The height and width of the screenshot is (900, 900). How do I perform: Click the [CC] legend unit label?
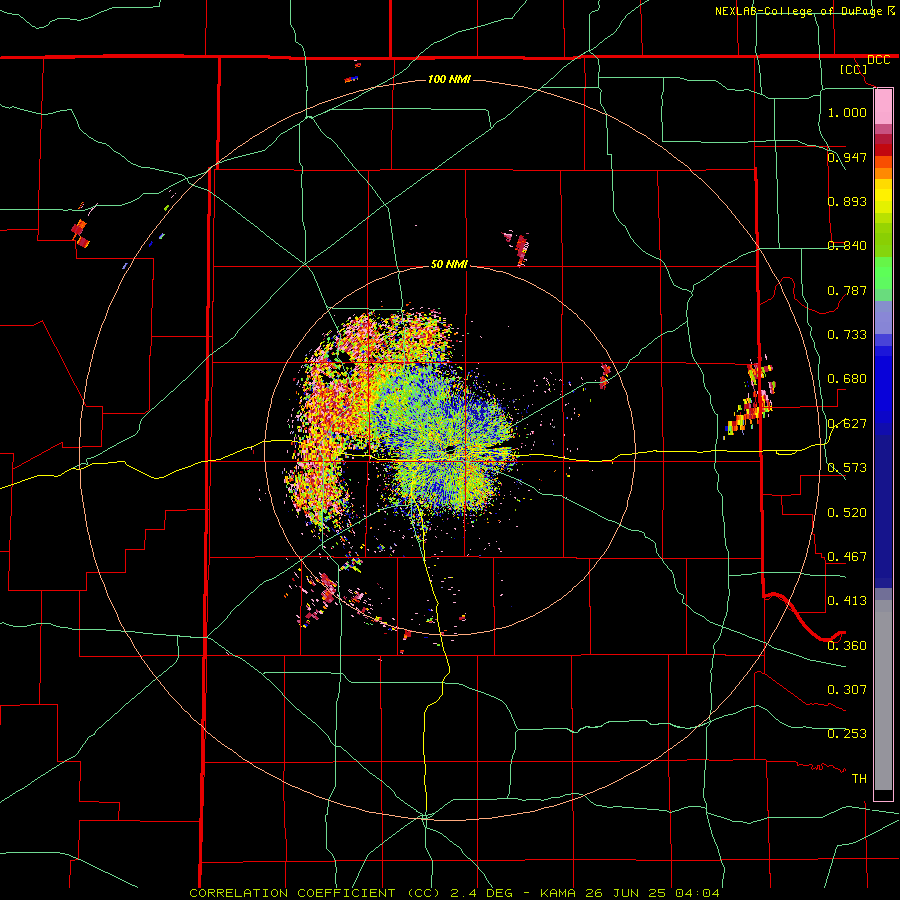point(854,69)
